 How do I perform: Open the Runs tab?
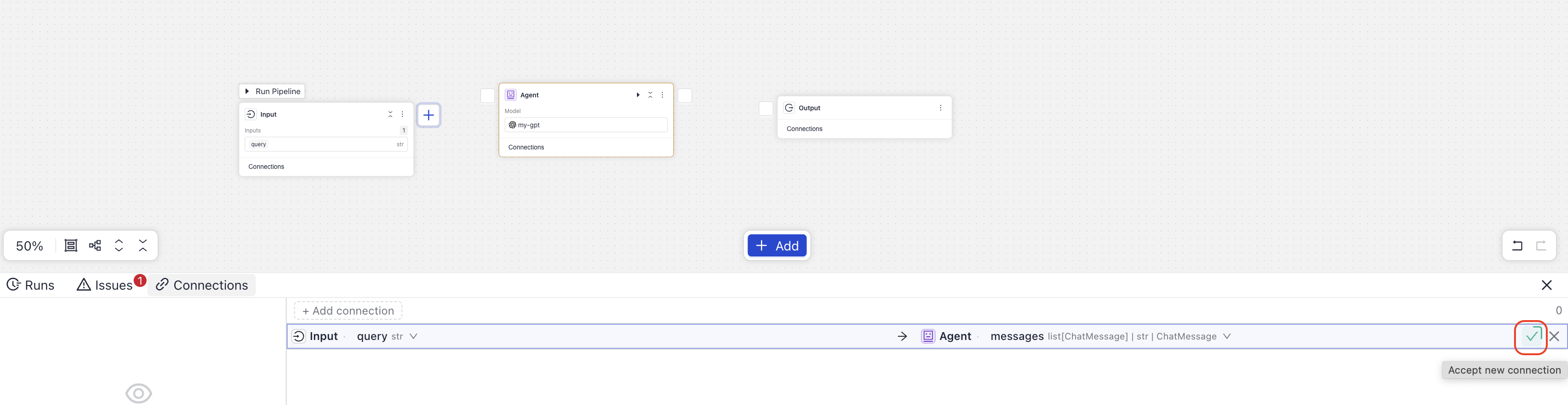[x=30, y=285]
